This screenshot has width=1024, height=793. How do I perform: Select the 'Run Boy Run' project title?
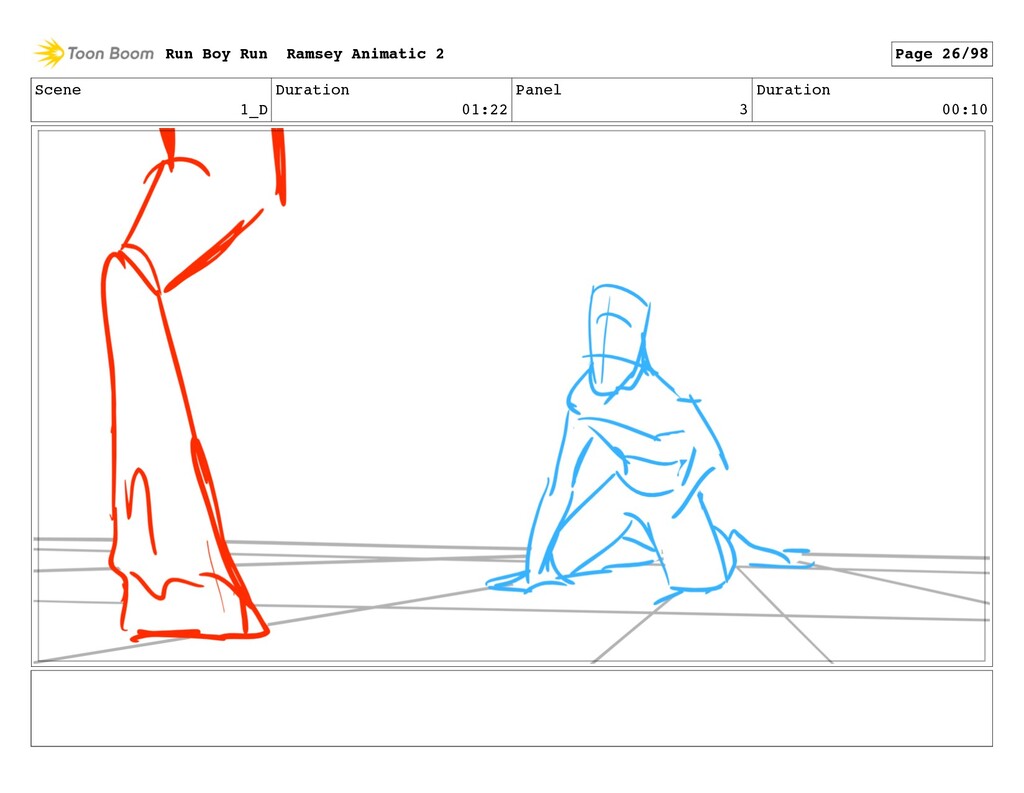point(216,54)
